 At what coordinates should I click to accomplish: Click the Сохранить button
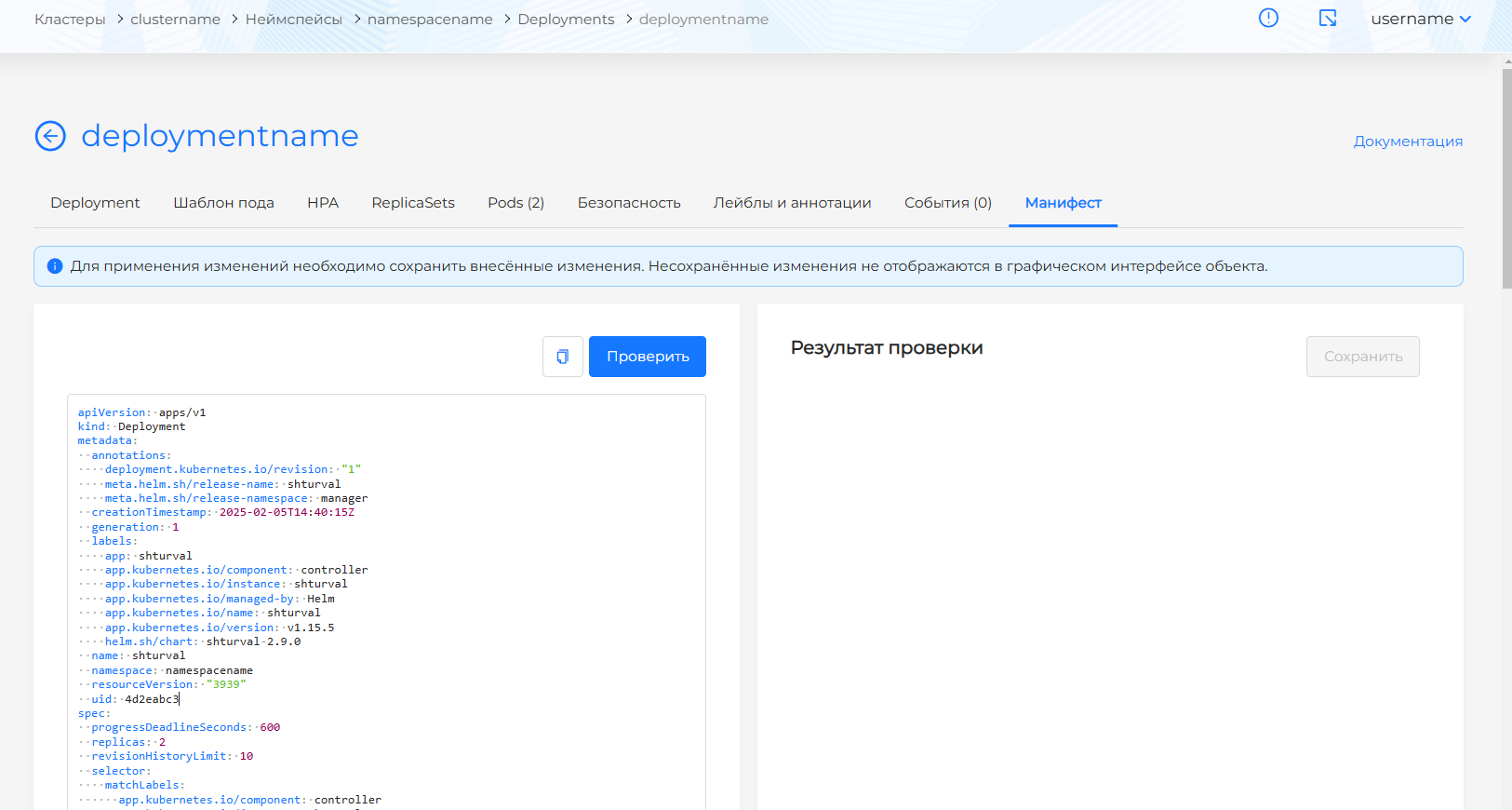[x=1362, y=357]
